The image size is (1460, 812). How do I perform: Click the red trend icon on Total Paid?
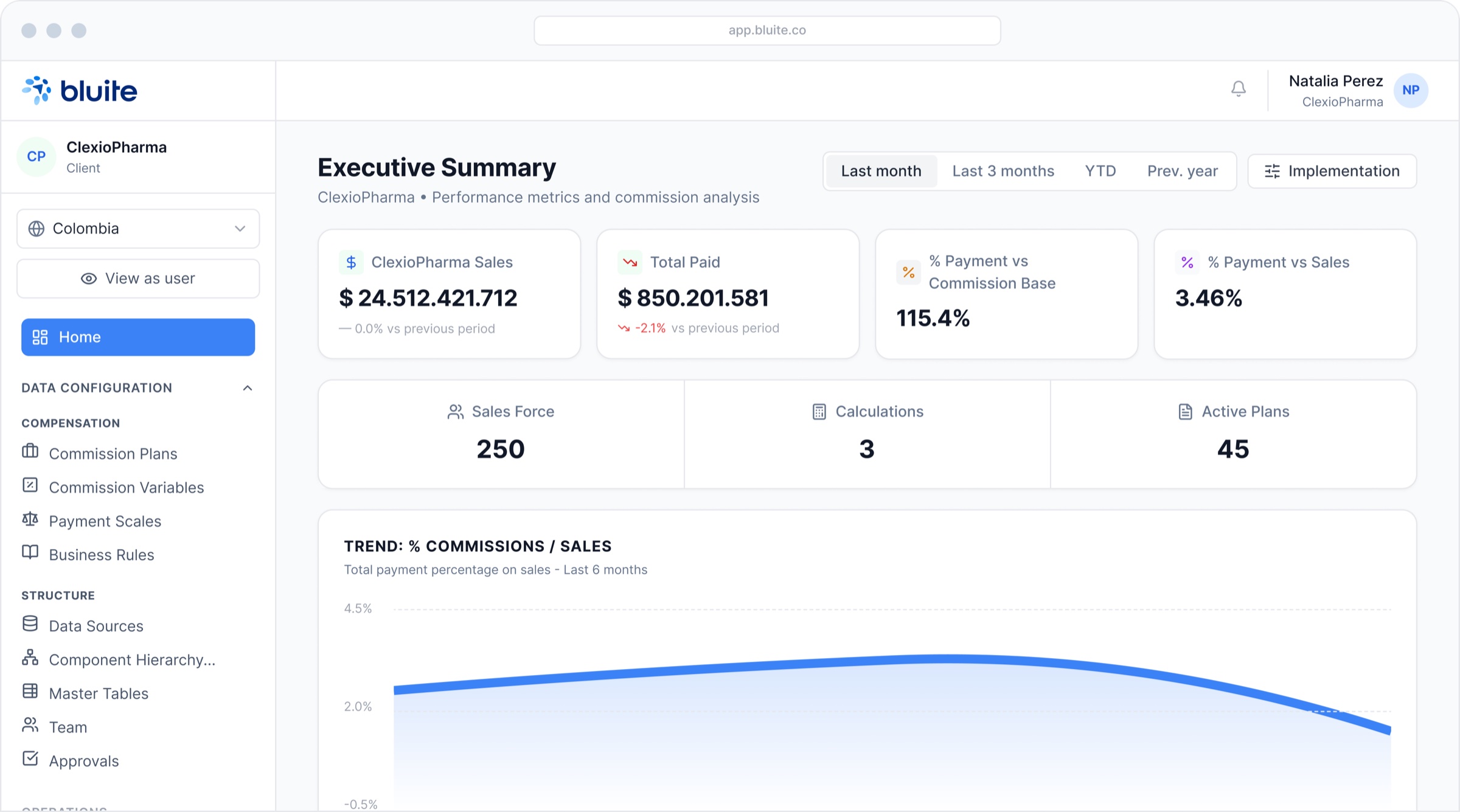click(x=630, y=262)
